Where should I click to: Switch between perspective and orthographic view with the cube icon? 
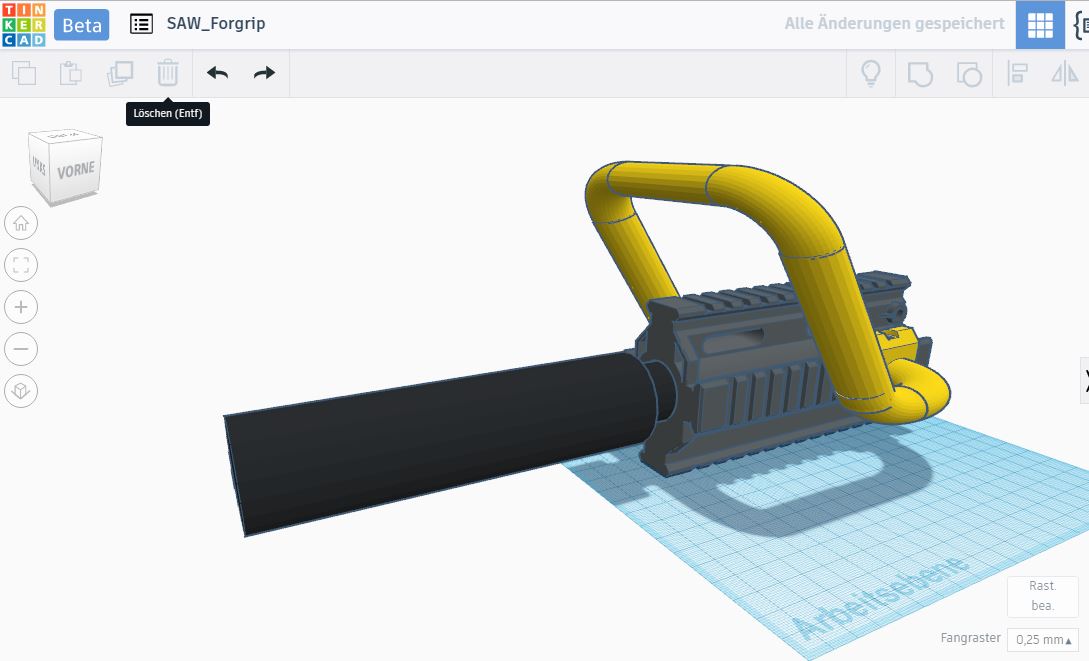click(21, 391)
